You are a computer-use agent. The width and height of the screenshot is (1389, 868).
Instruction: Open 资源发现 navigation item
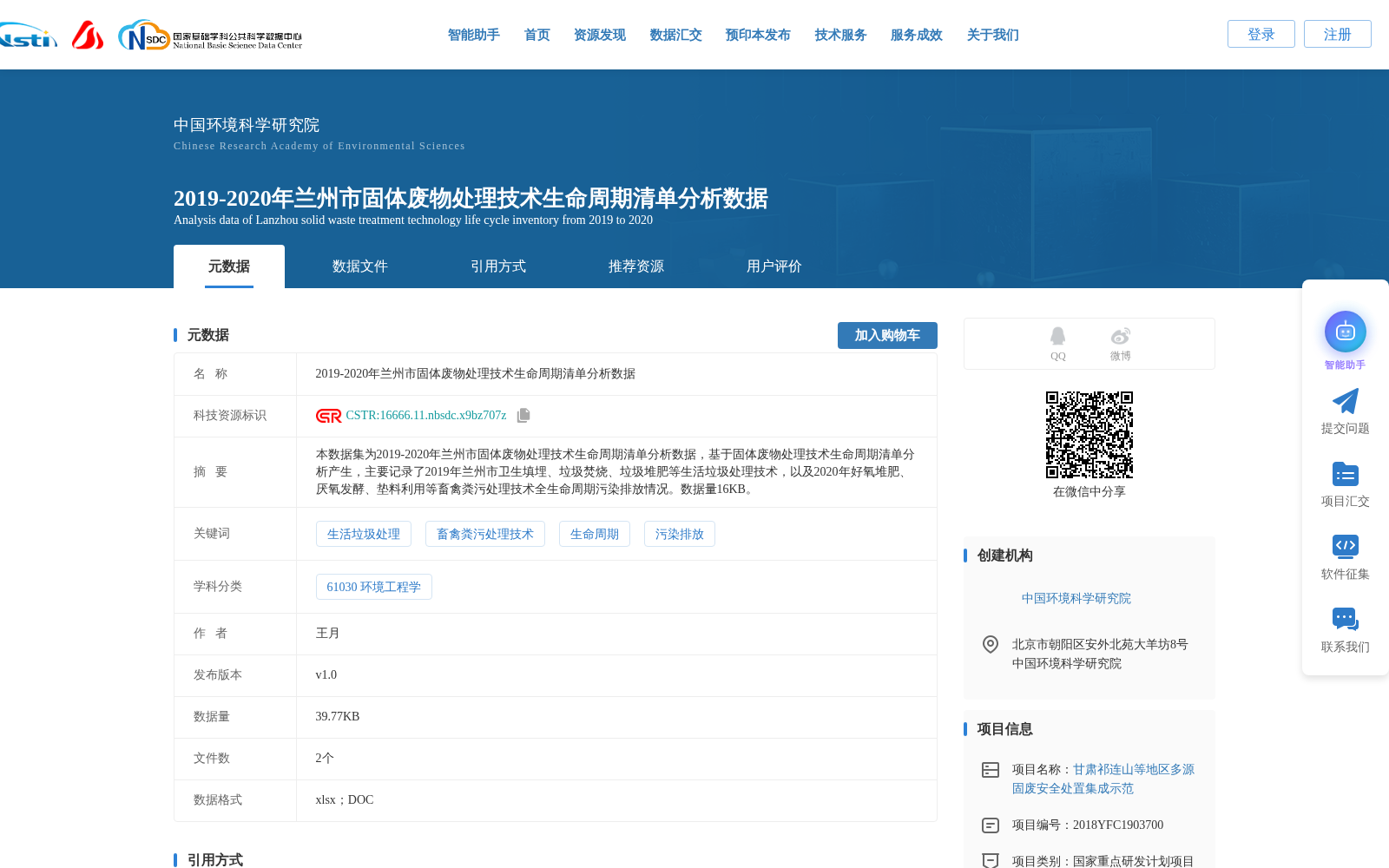(600, 35)
